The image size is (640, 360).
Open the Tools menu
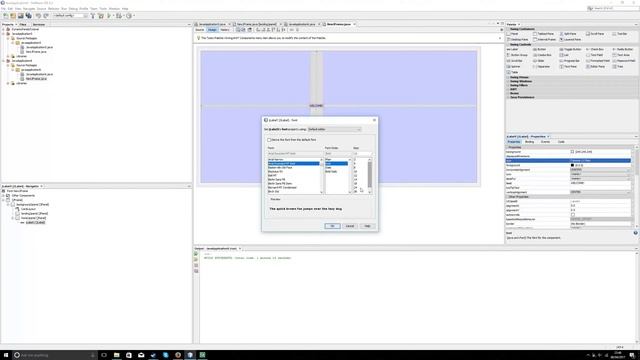[103, 9]
